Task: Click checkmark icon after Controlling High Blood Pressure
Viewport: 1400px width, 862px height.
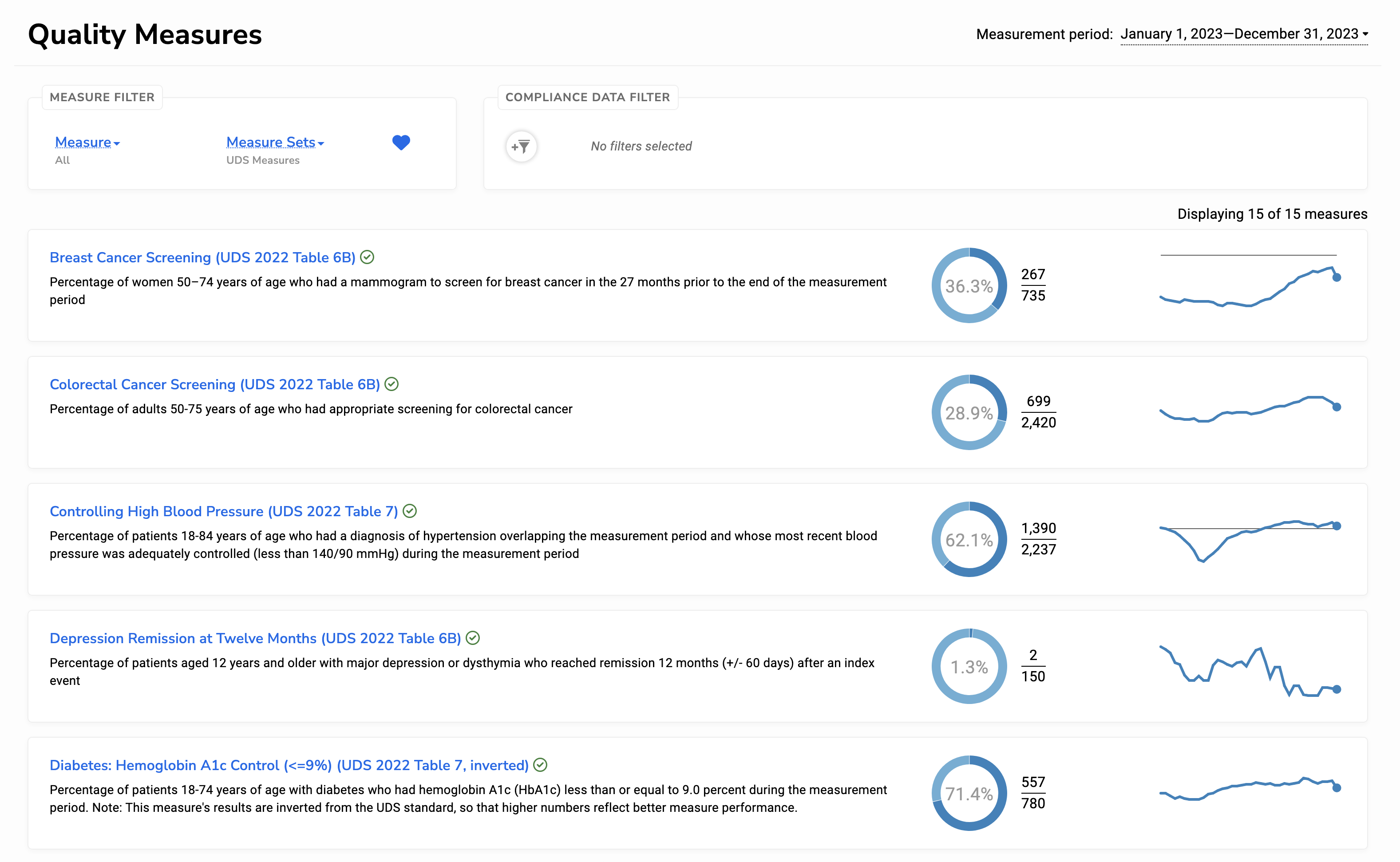Action: coord(410,511)
